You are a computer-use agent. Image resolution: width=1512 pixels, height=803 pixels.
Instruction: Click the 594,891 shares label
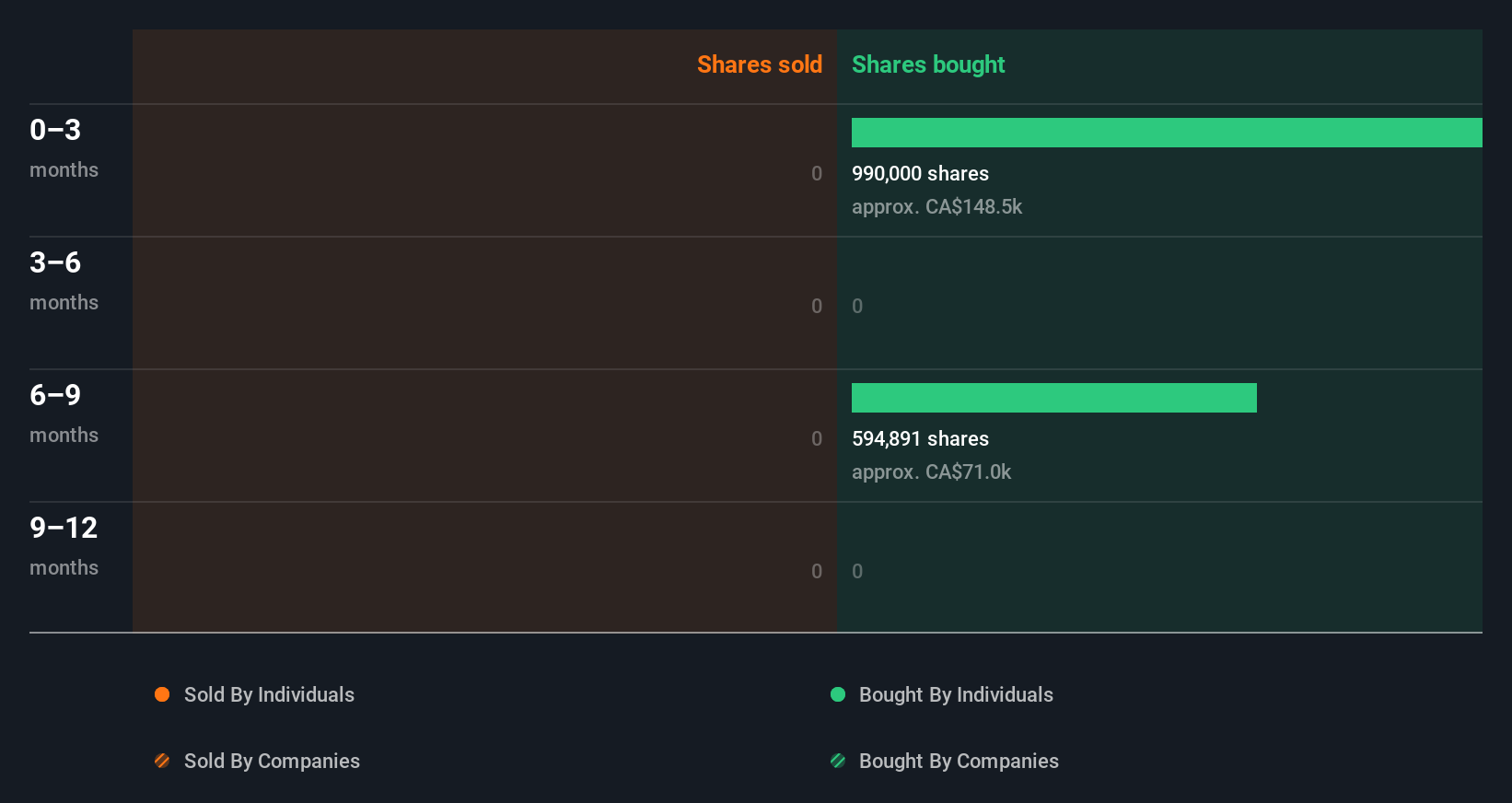(920, 438)
